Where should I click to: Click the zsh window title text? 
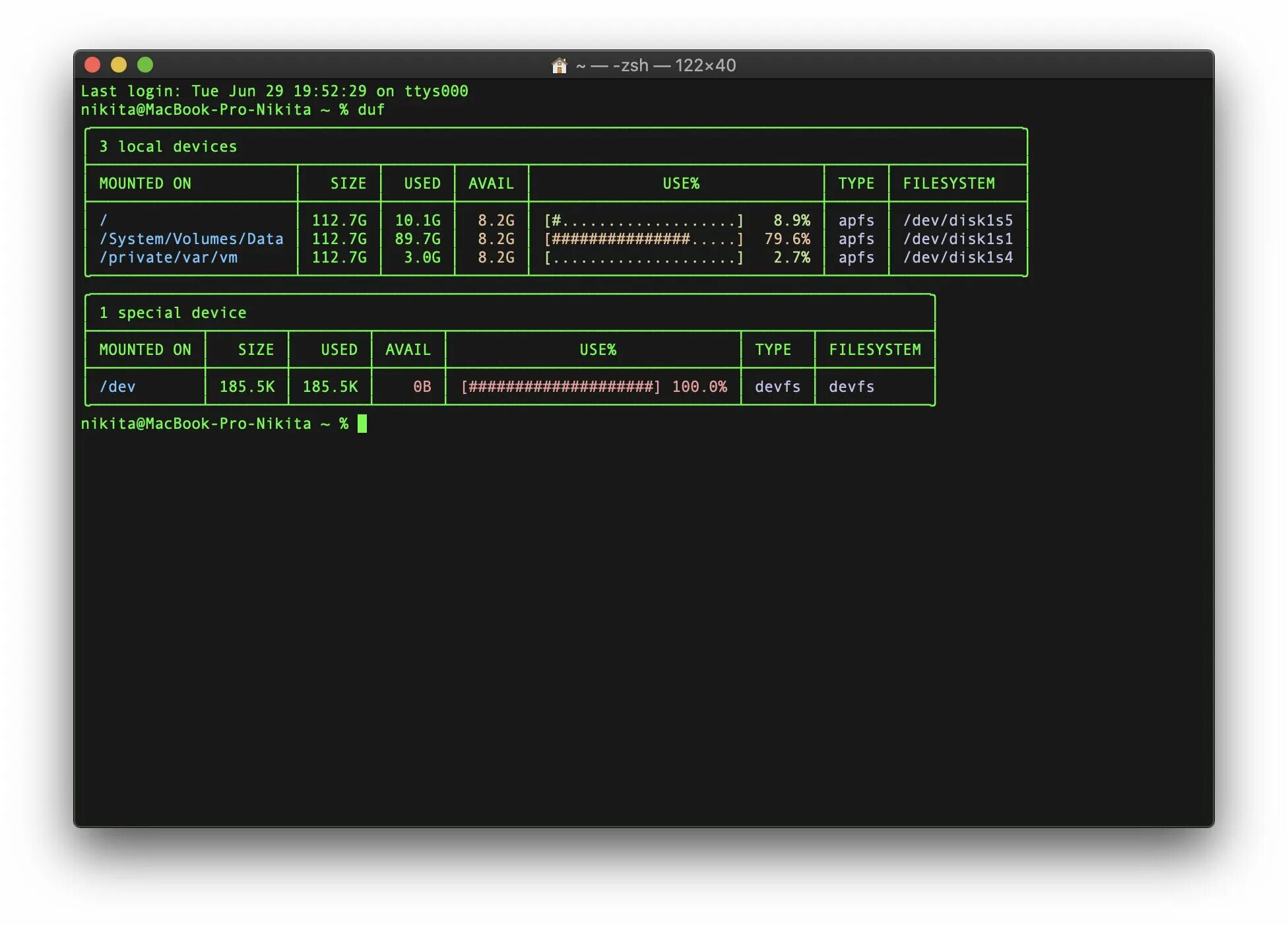click(x=655, y=65)
